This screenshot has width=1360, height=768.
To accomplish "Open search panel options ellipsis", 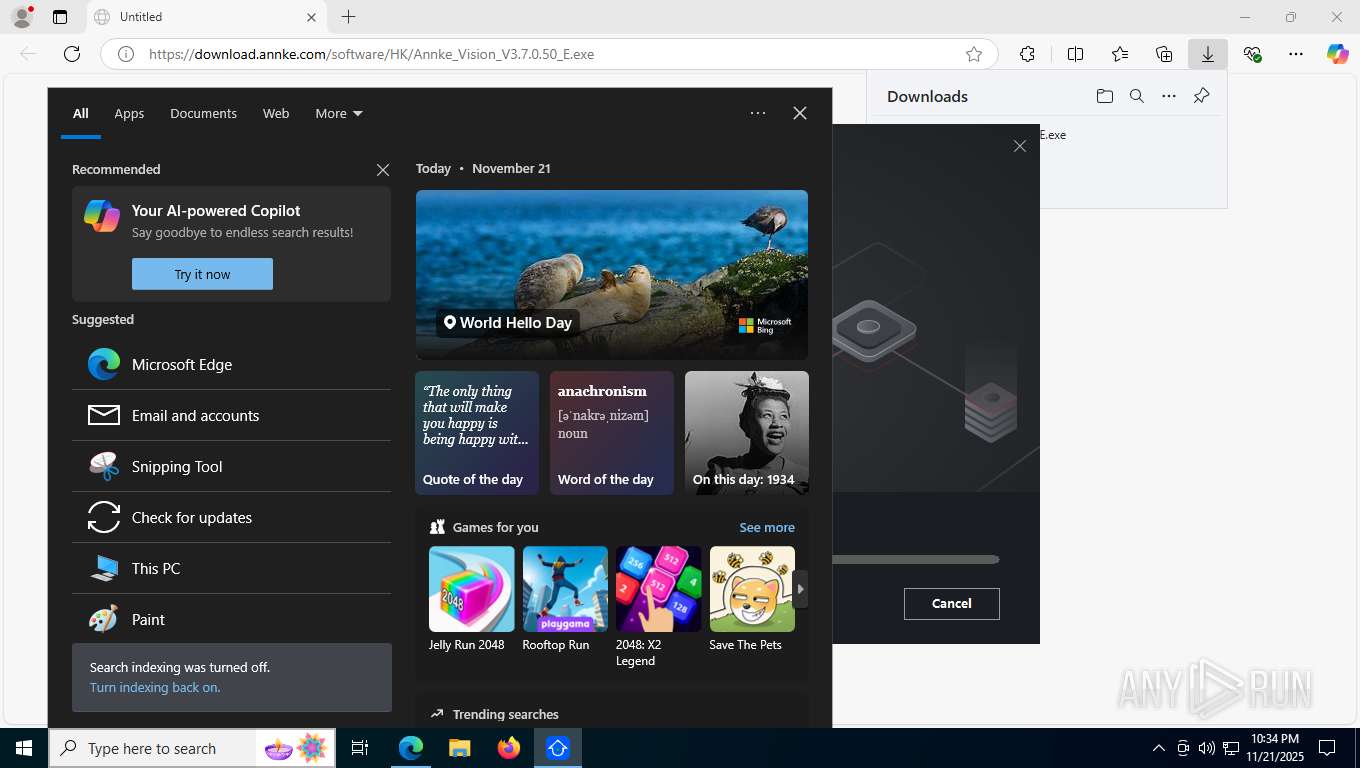I will (x=758, y=113).
